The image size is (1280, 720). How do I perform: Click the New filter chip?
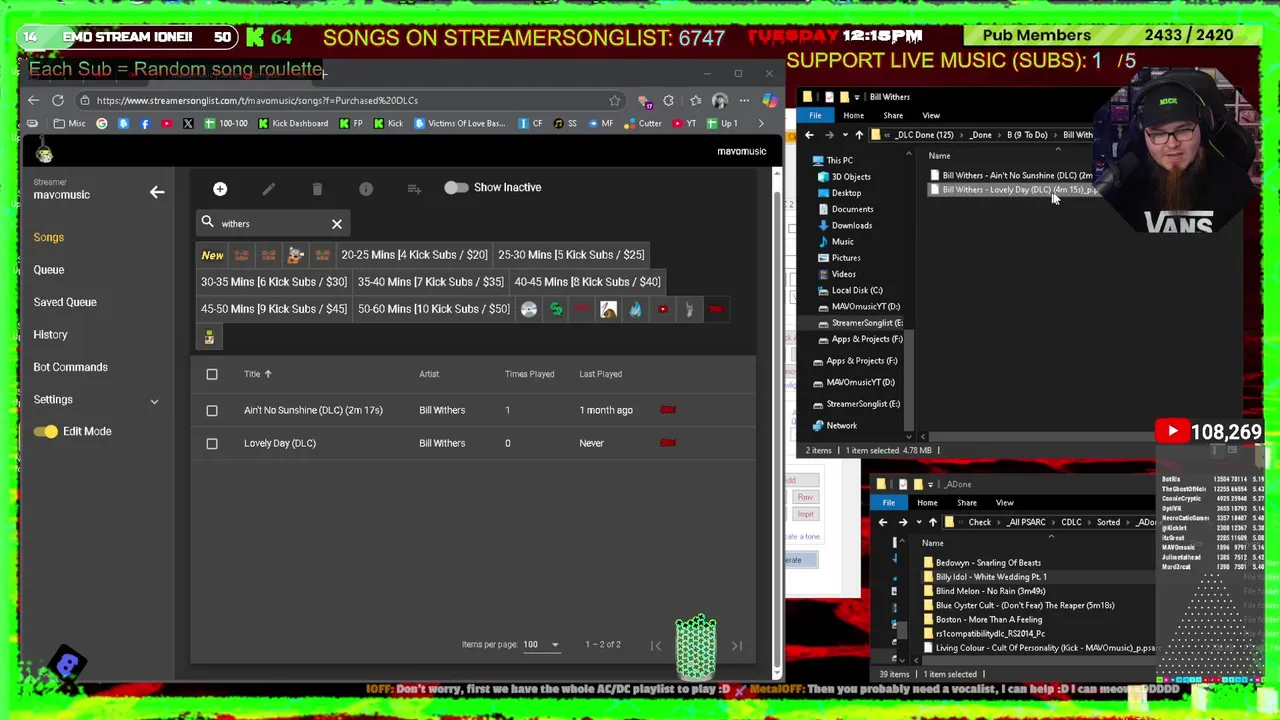[212, 255]
